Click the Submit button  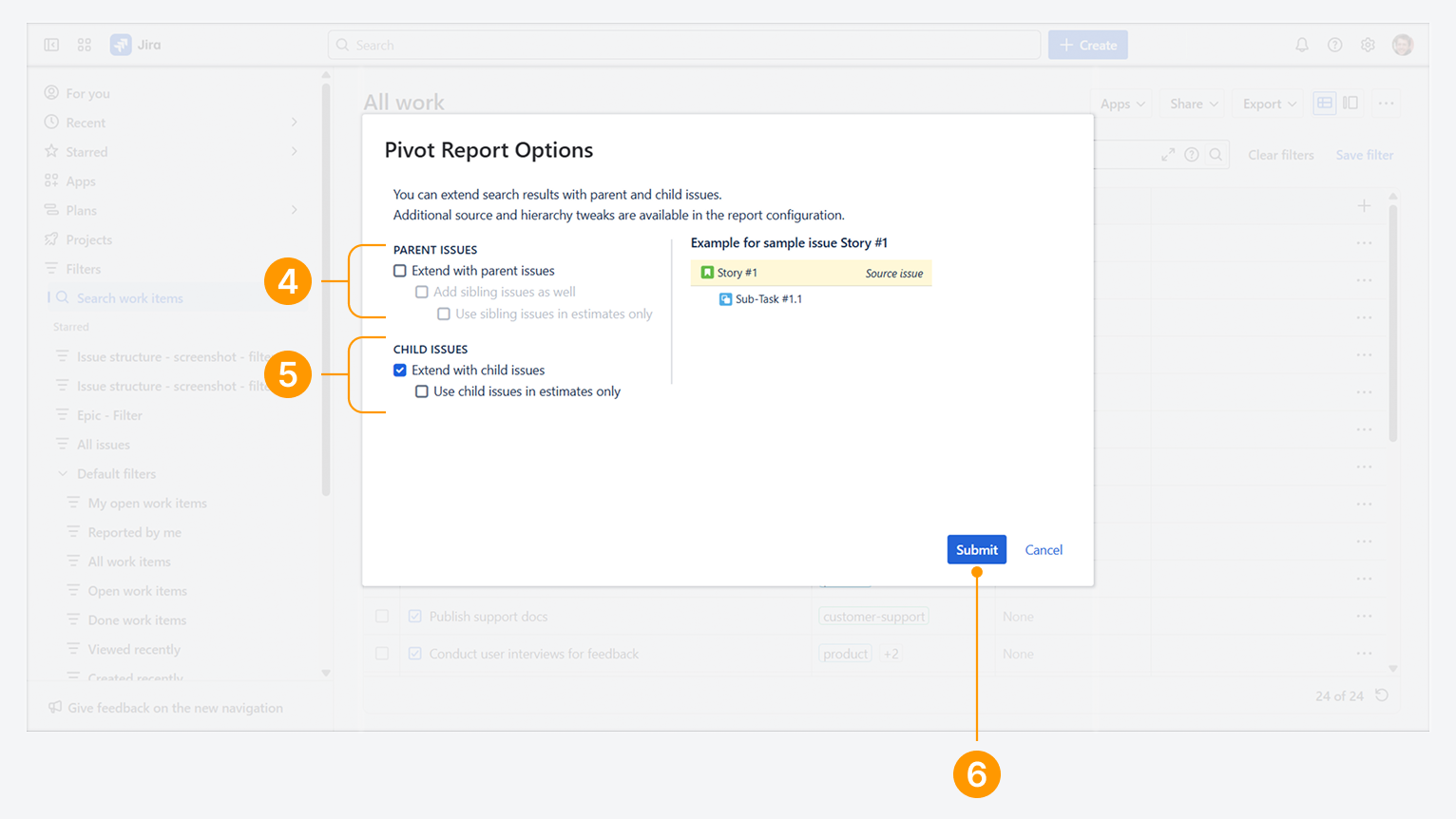coord(976,550)
